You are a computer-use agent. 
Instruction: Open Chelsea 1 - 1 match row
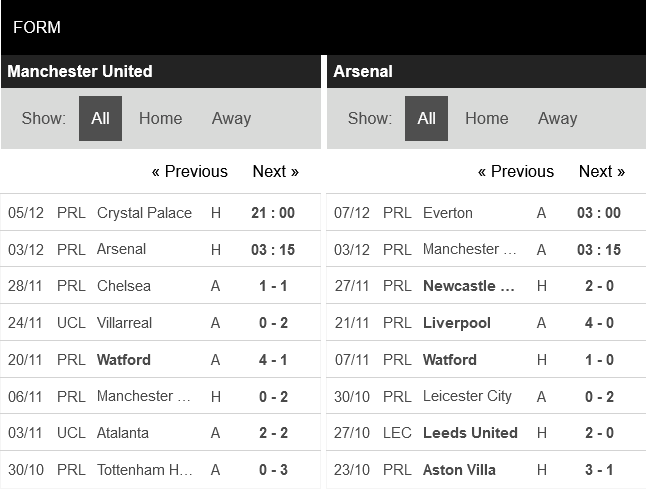coord(124,286)
